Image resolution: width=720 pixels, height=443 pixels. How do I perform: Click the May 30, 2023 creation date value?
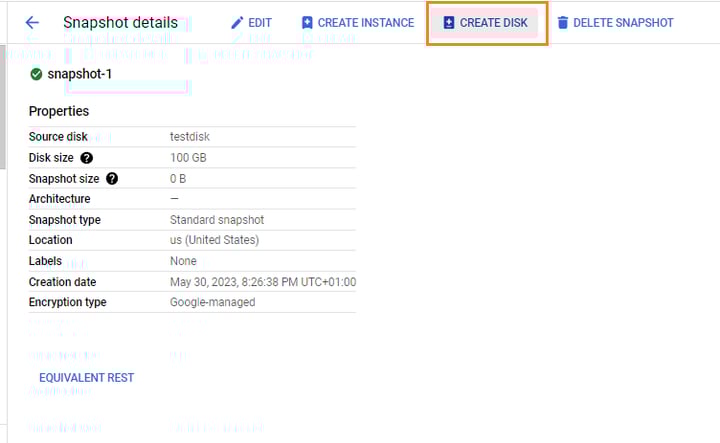(x=262, y=282)
